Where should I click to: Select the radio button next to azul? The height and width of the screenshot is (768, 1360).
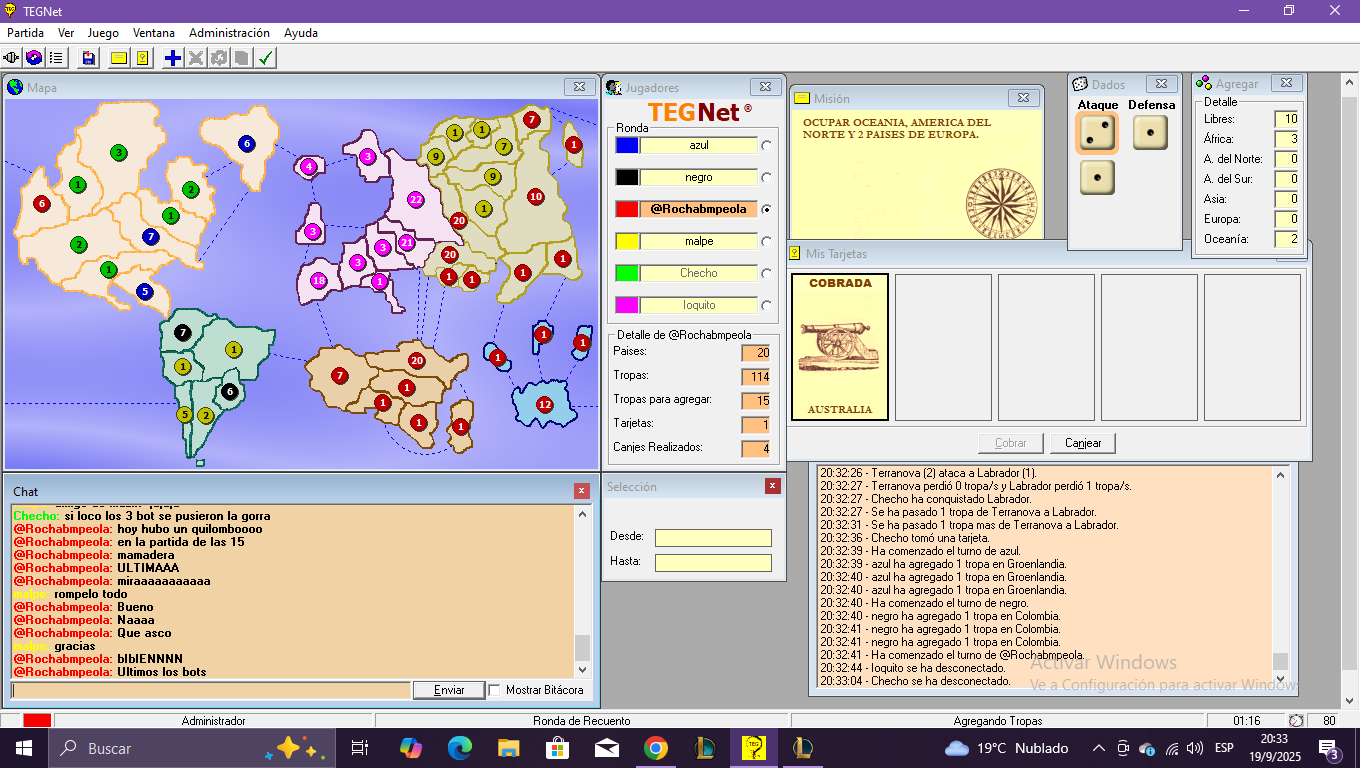(x=767, y=146)
